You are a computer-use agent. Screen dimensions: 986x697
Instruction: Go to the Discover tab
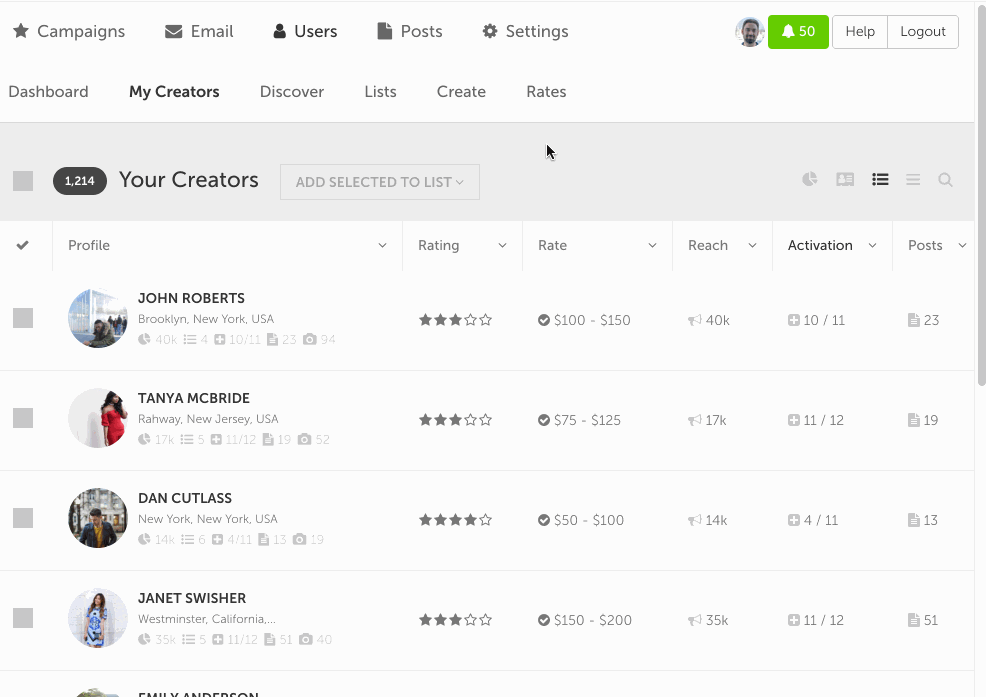(x=292, y=92)
